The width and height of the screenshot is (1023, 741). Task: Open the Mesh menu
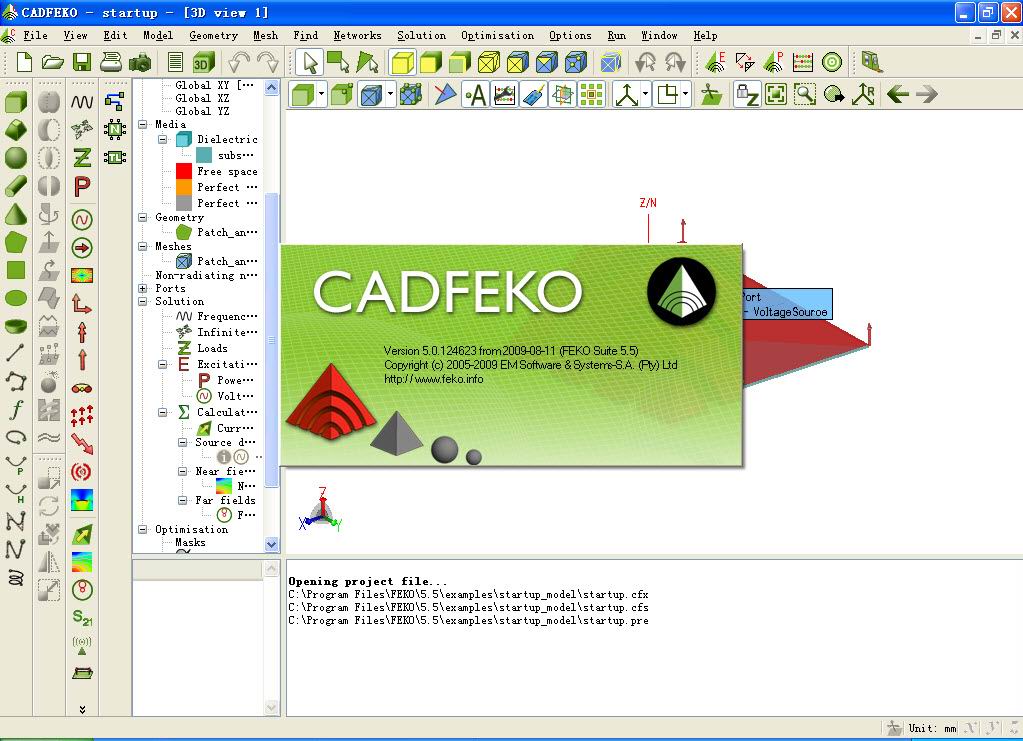[x=266, y=35]
